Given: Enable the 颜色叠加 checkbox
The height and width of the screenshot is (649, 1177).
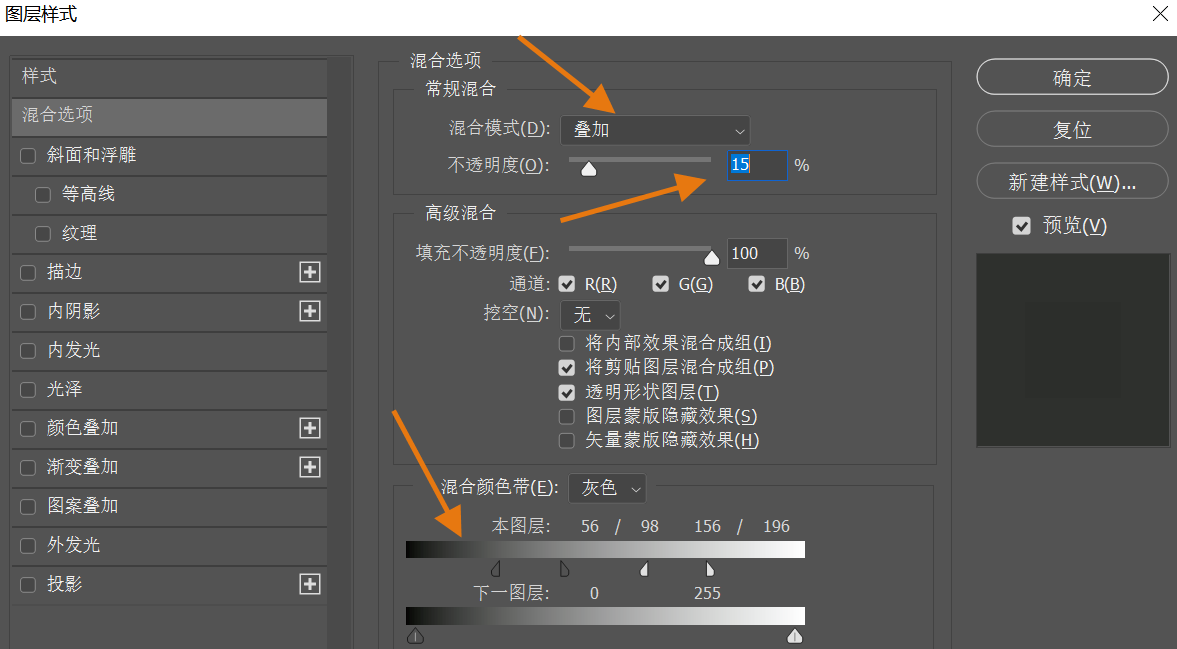Looking at the screenshot, I should (x=28, y=428).
